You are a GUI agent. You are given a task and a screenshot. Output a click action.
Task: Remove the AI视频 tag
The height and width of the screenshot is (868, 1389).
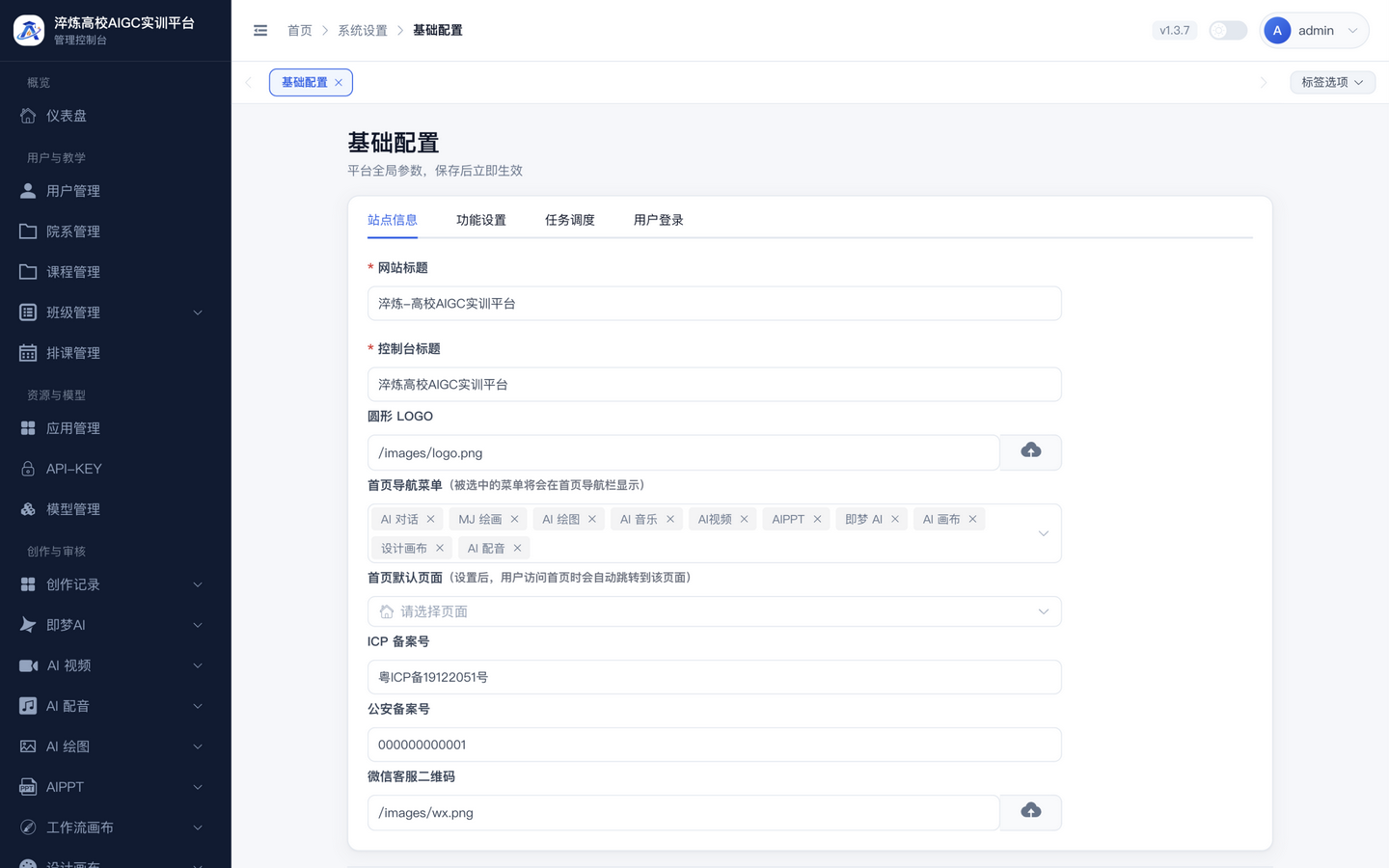(x=745, y=519)
